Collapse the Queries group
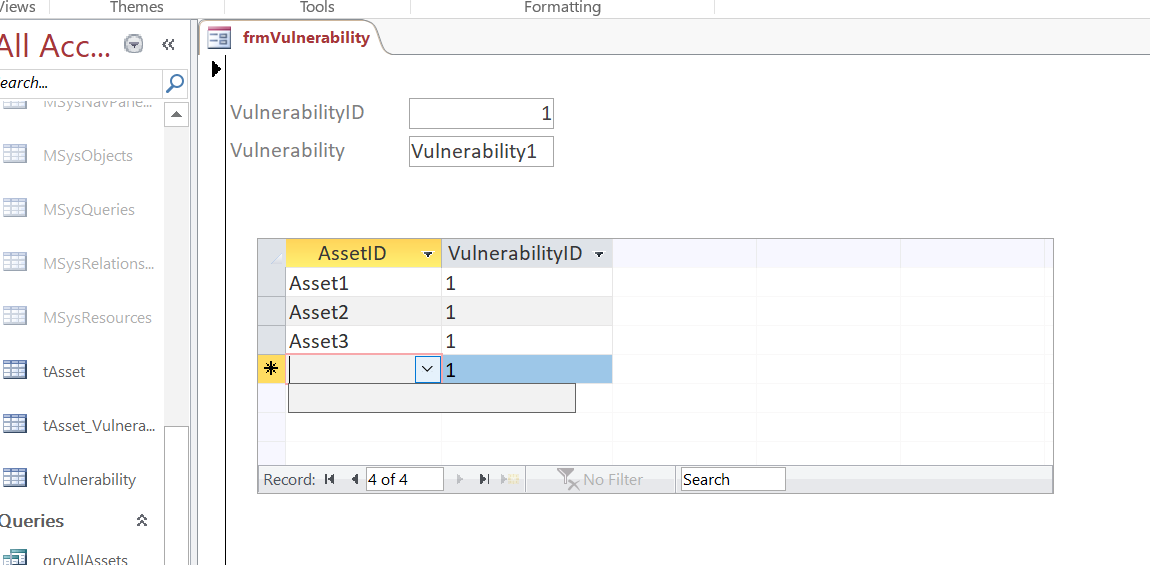The image size is (1150, 565). [142, 521]
